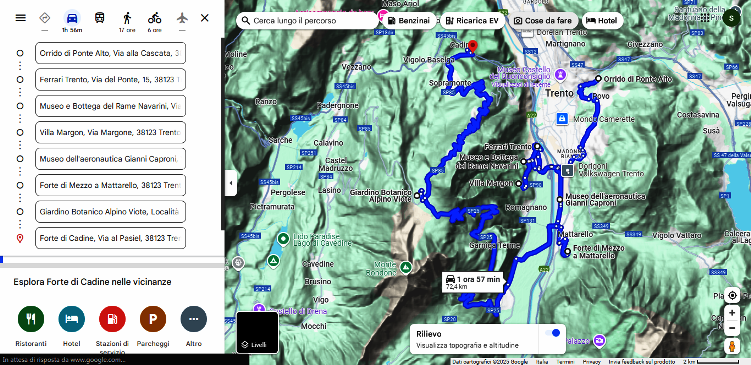This screenshot has width=751, height=365.
Task: Click the Ristoranti nearby icon
Action: click(31, 319)
